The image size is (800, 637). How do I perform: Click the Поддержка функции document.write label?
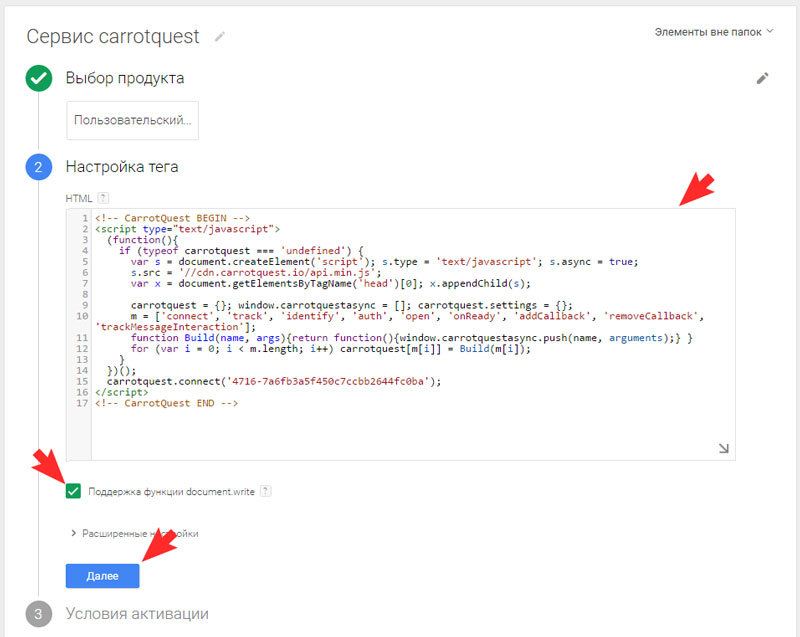(x=171, y=492)
